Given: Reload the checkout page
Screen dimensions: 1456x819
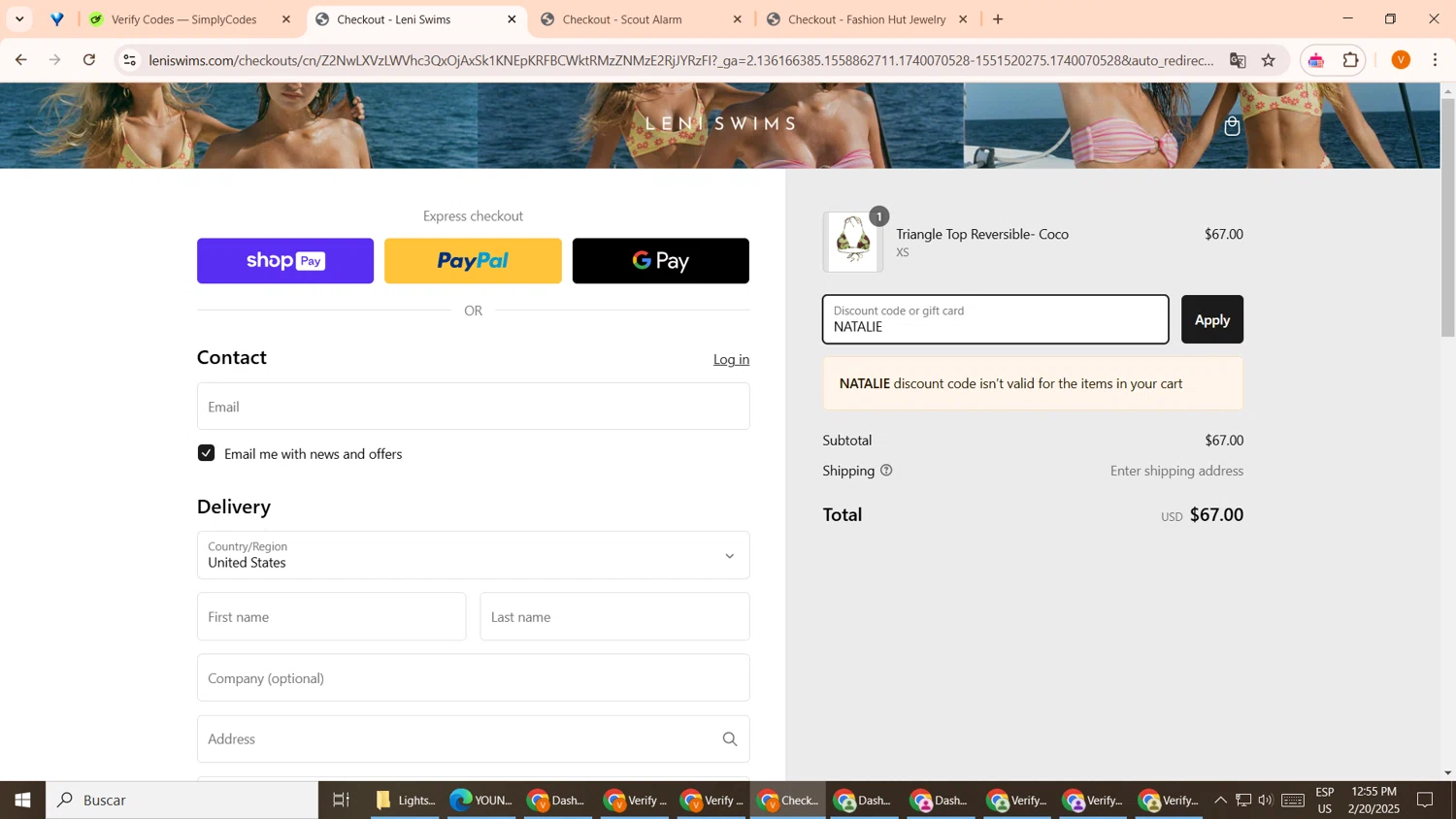Looking at the screenshot, I should (89, 60).
